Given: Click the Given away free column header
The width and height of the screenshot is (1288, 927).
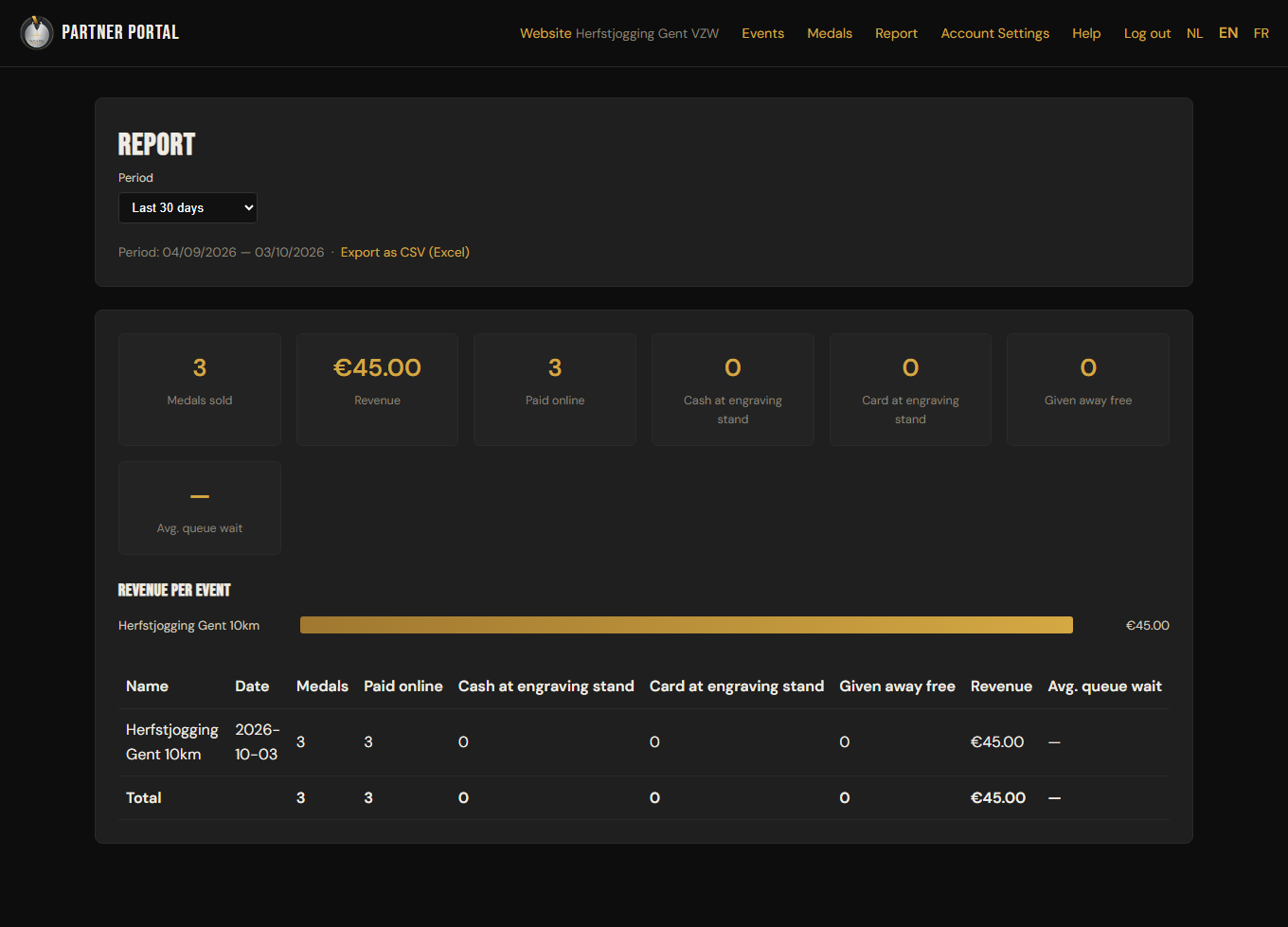Looking at the screenshot, I should 897,686.
